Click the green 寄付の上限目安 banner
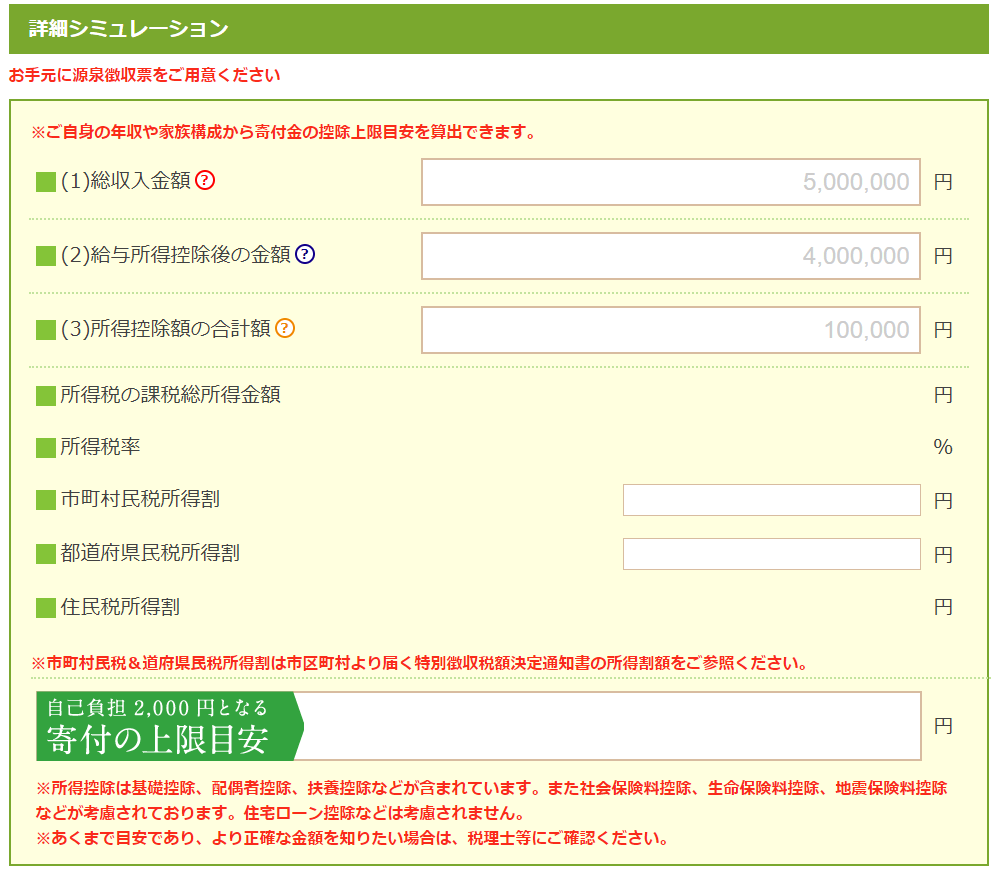Image resolution: width=998 pixels, height=874 pixels. [x=170, y=726]
